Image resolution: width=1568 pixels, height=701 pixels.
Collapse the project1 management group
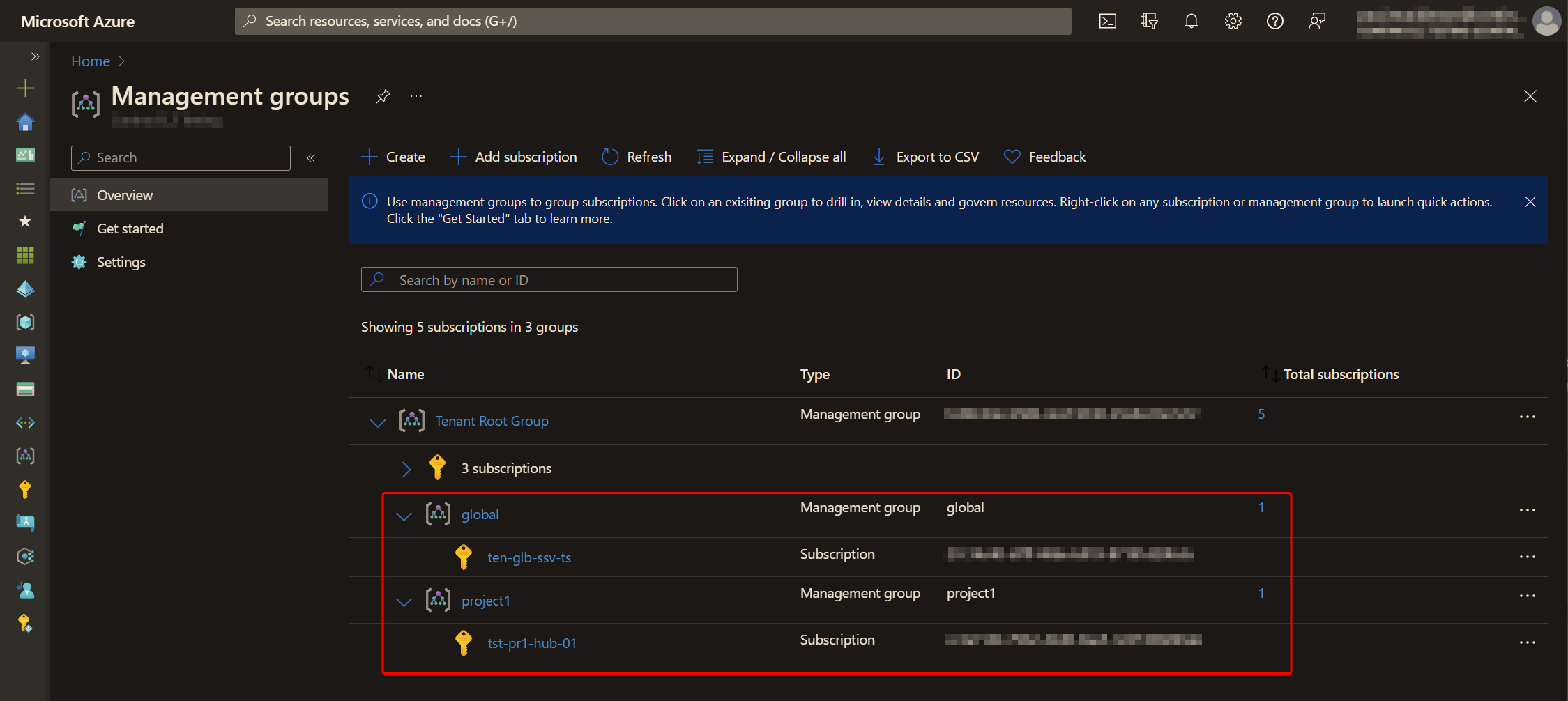pyautogui.click(x=404, y=601)
